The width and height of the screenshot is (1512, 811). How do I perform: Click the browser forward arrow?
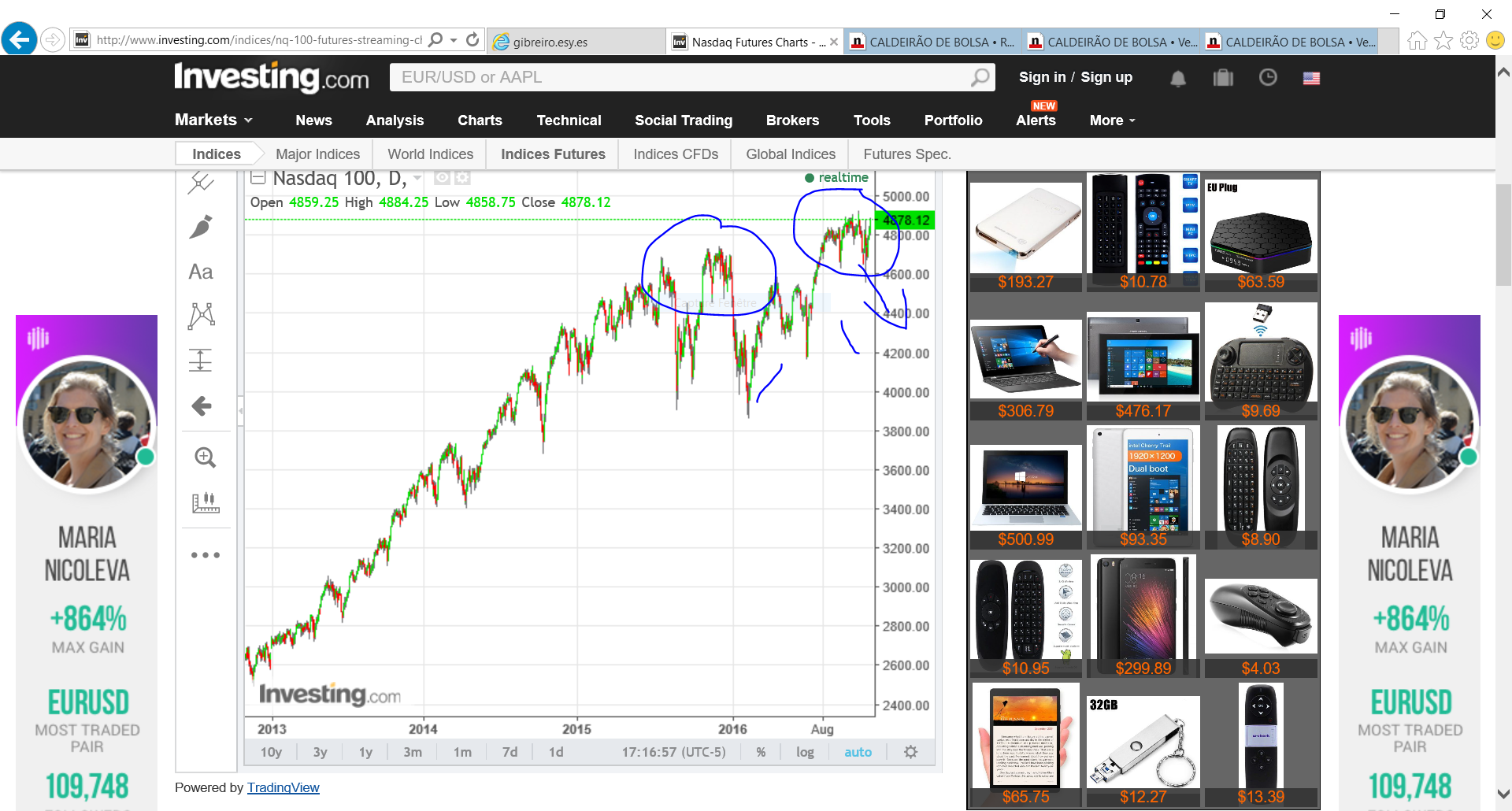[x=53, y=39]
